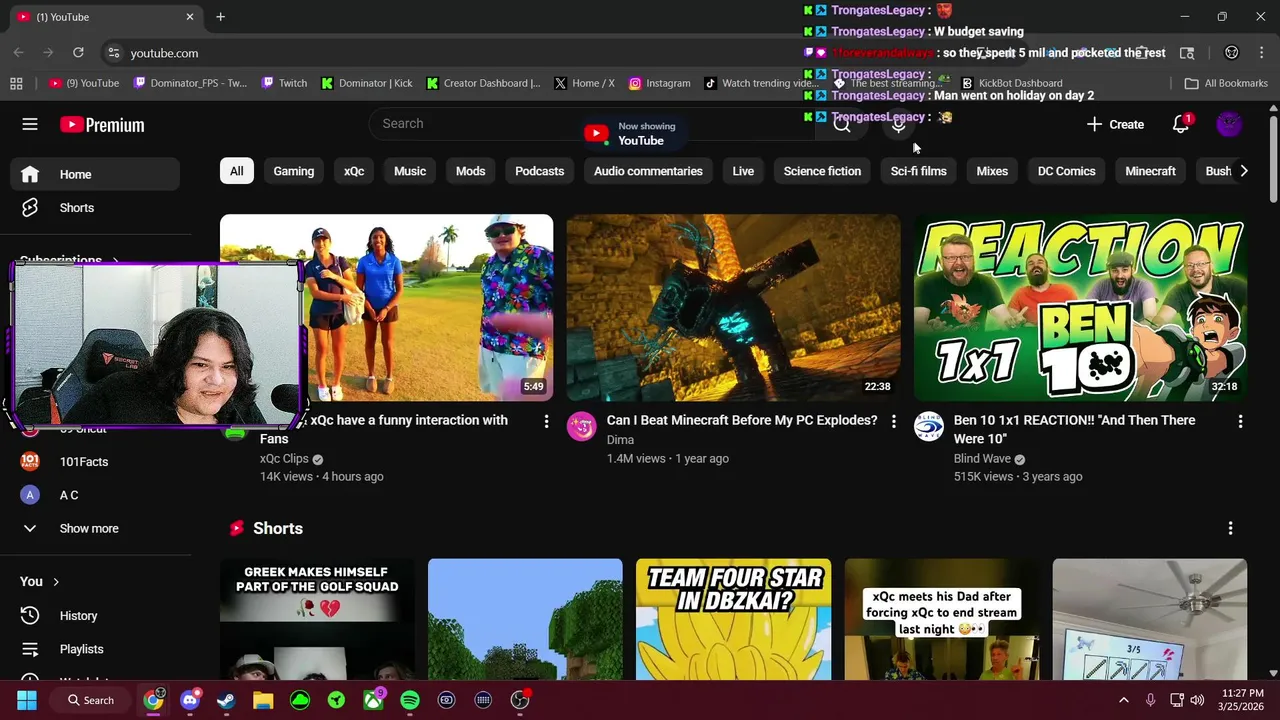Select the Science fiction chip
The width and height of the screenshot is (1280, 720).
click(x=822, y=171)
